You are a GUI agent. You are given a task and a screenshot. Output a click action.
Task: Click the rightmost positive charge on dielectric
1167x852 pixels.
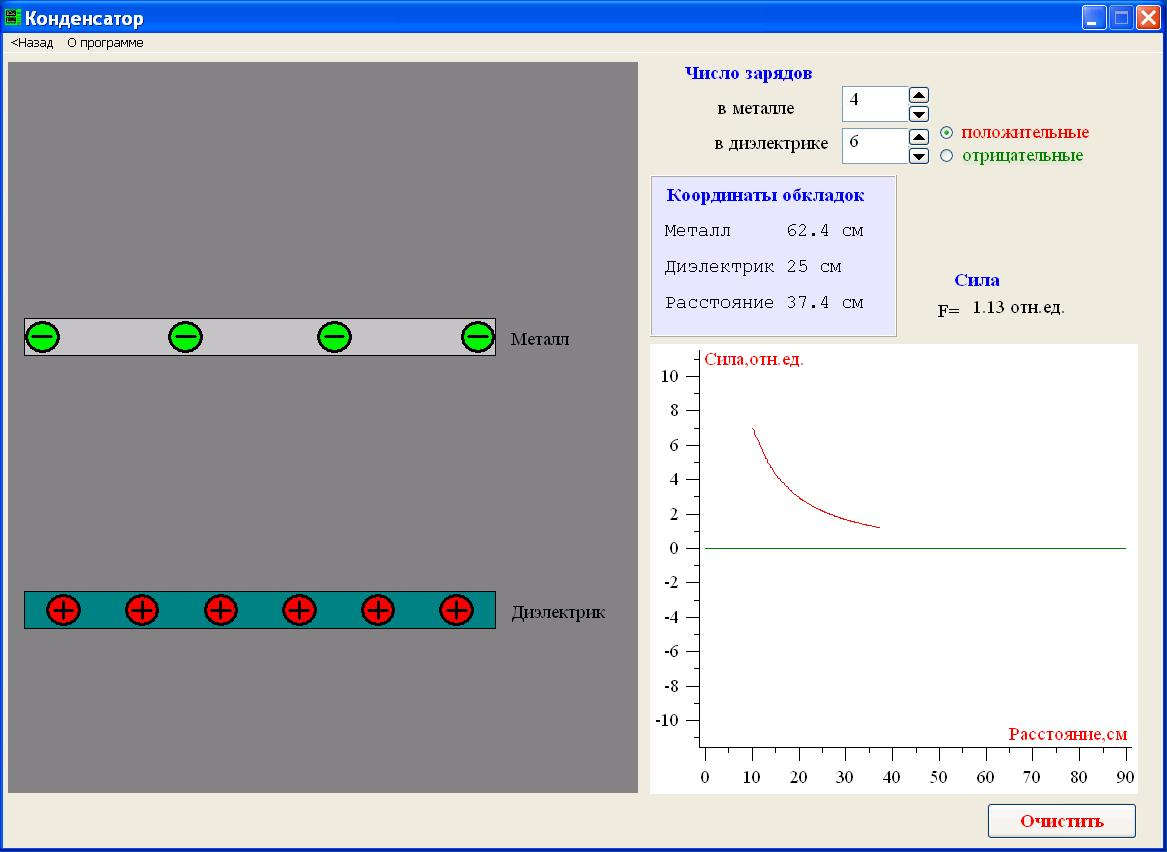coord(456,609)
